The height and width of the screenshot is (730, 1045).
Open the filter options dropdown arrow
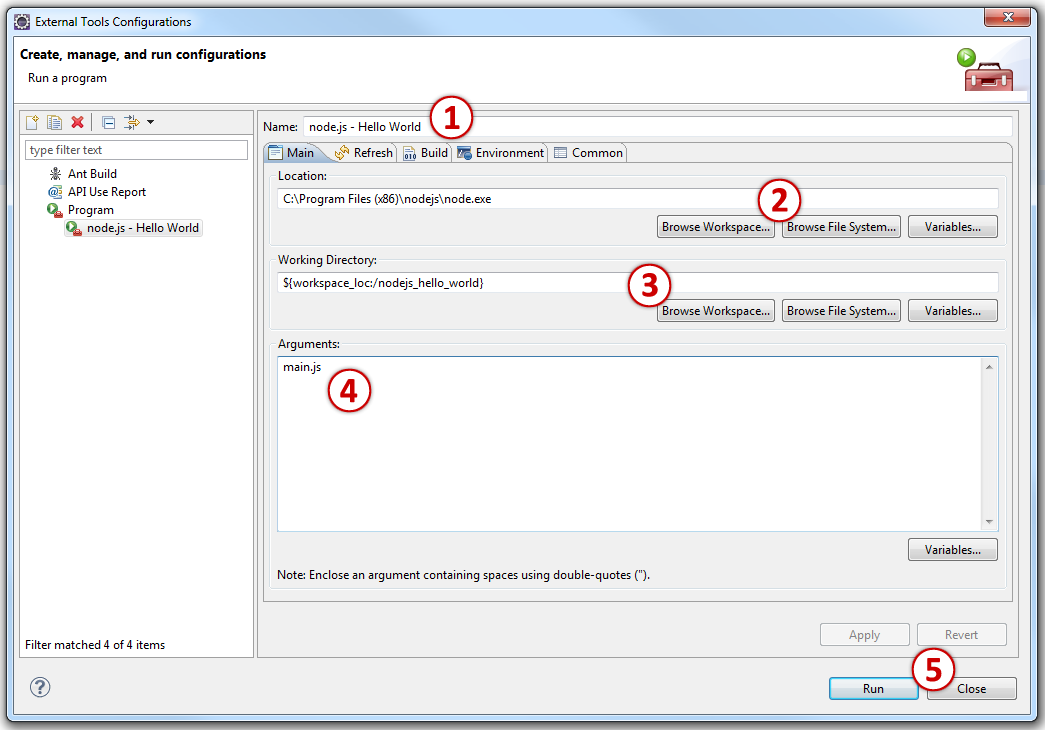(150, 122)
